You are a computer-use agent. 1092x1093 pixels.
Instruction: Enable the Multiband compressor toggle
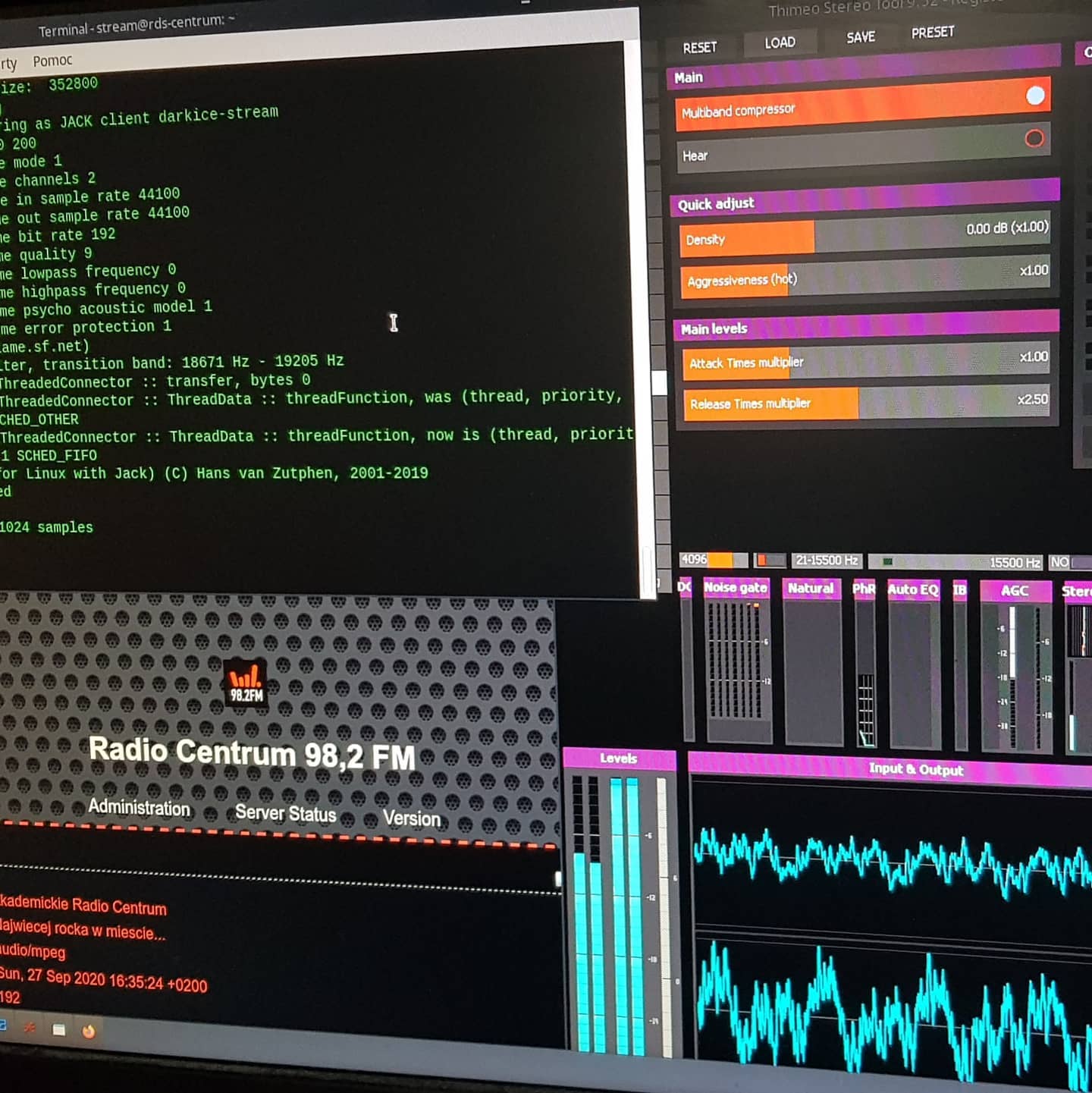[1035, 96]
